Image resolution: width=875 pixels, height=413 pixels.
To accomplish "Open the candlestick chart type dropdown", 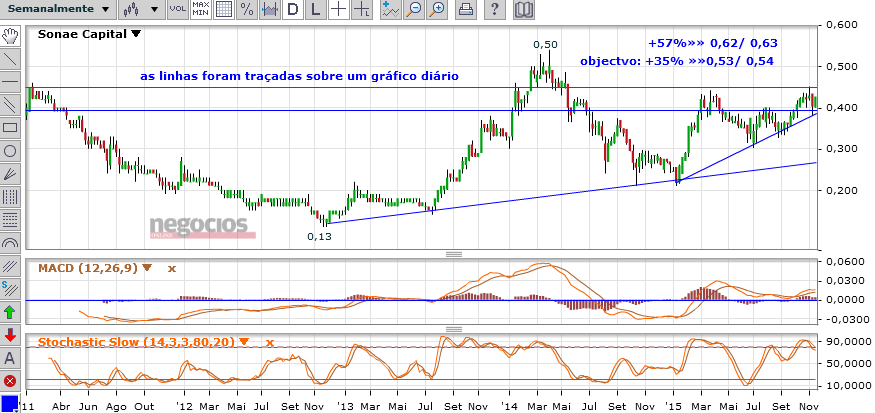I will coord(140,9).
